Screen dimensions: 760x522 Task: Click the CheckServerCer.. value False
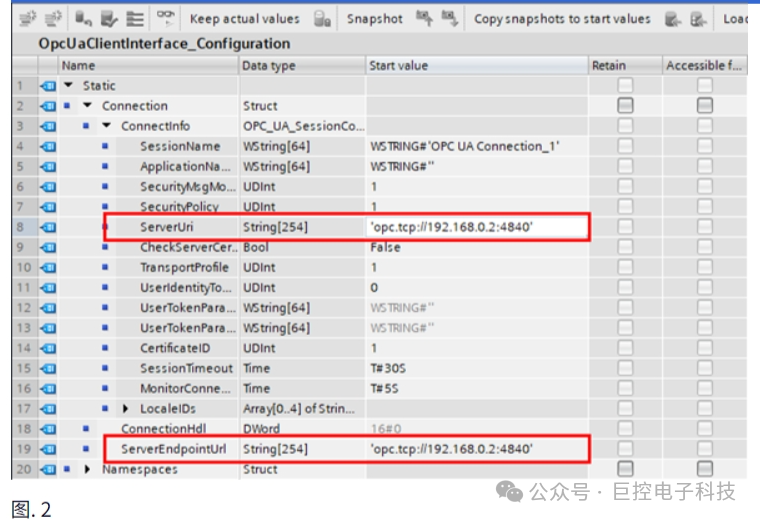point(386,247)
